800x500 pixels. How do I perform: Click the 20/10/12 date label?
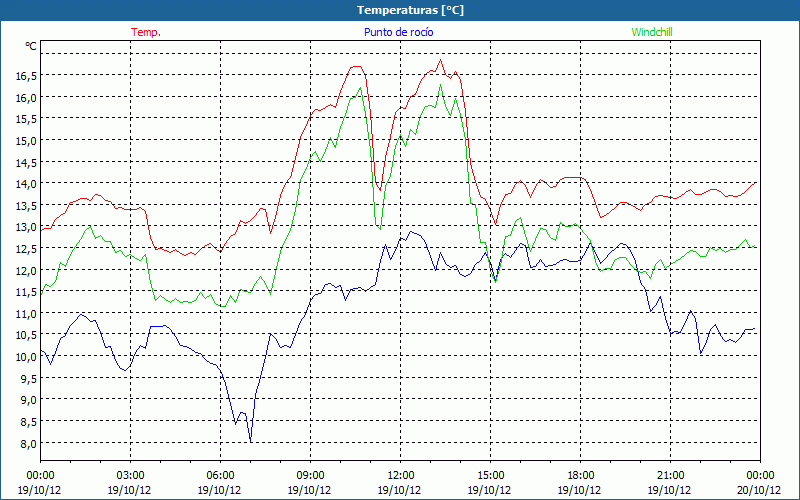pyautogui.click(x=759, y=490)
